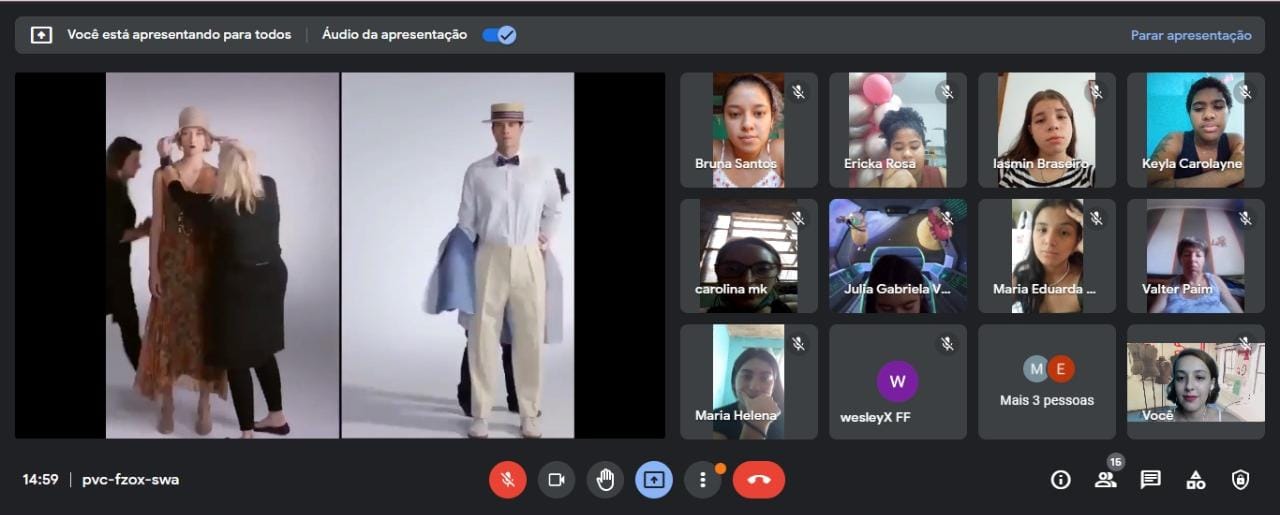1280x515 pixels.
Task: Expand the Mais 3 pessoas tile
Action: (1047, 382)
